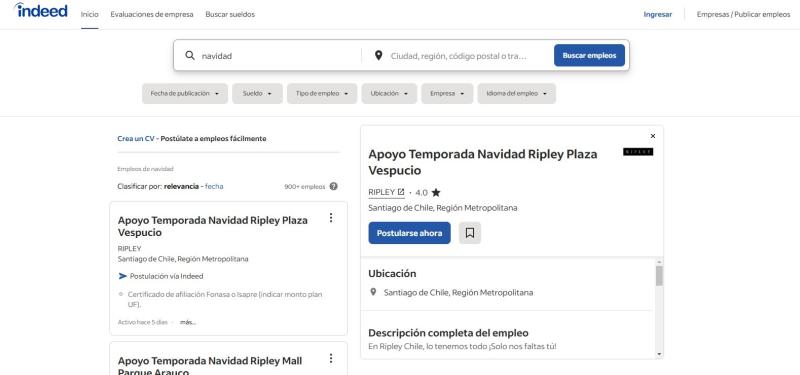Click Ingresar to sign in
The height and width of the screenshot is (375, 800).
658,14
